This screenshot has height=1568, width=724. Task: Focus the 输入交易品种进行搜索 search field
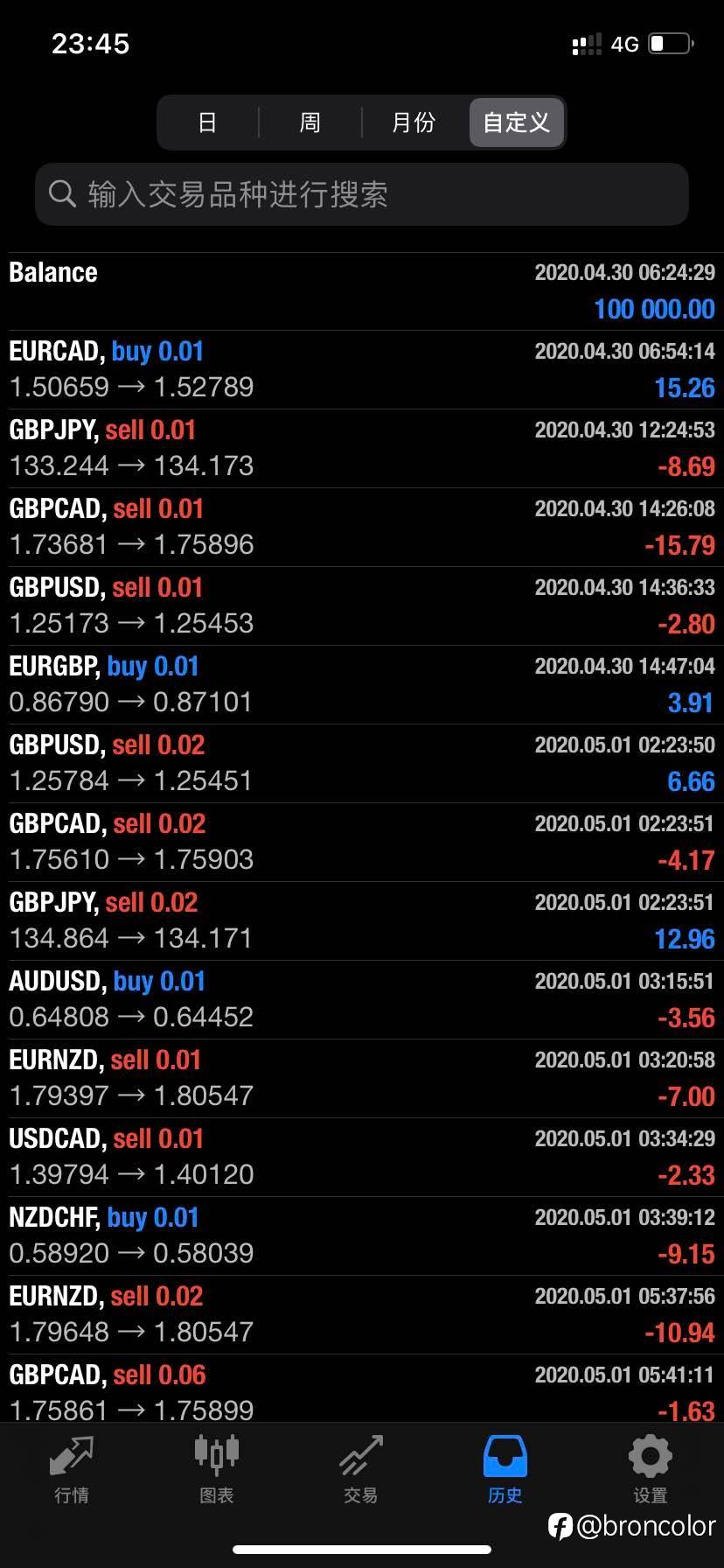pos(362,194)
